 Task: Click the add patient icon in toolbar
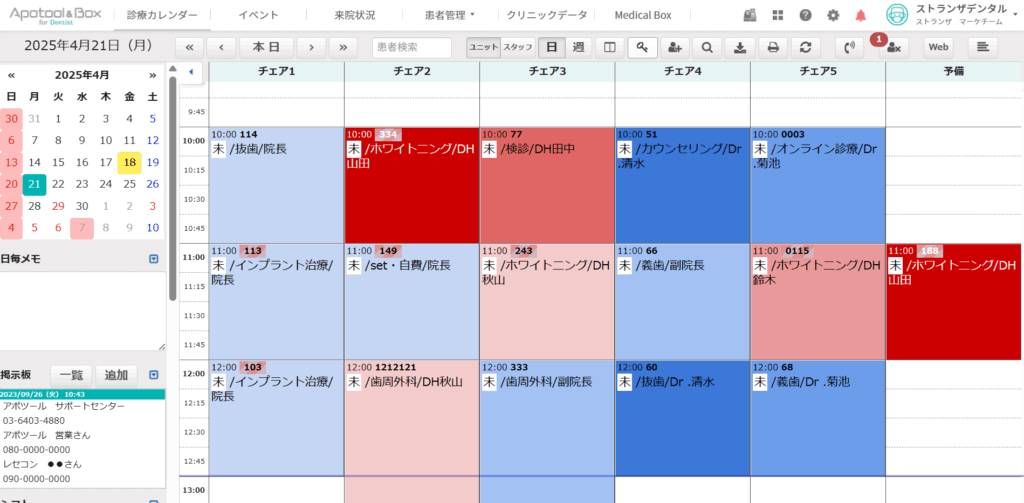[675, 47]
